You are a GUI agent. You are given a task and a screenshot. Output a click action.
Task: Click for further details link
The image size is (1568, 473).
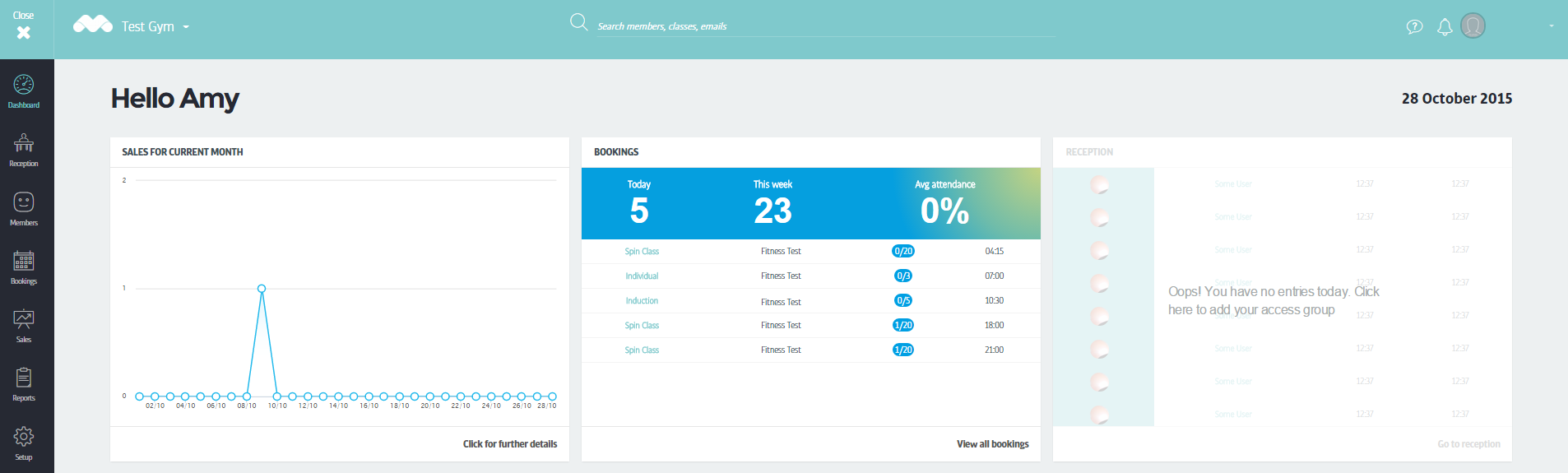pos(509,444)
